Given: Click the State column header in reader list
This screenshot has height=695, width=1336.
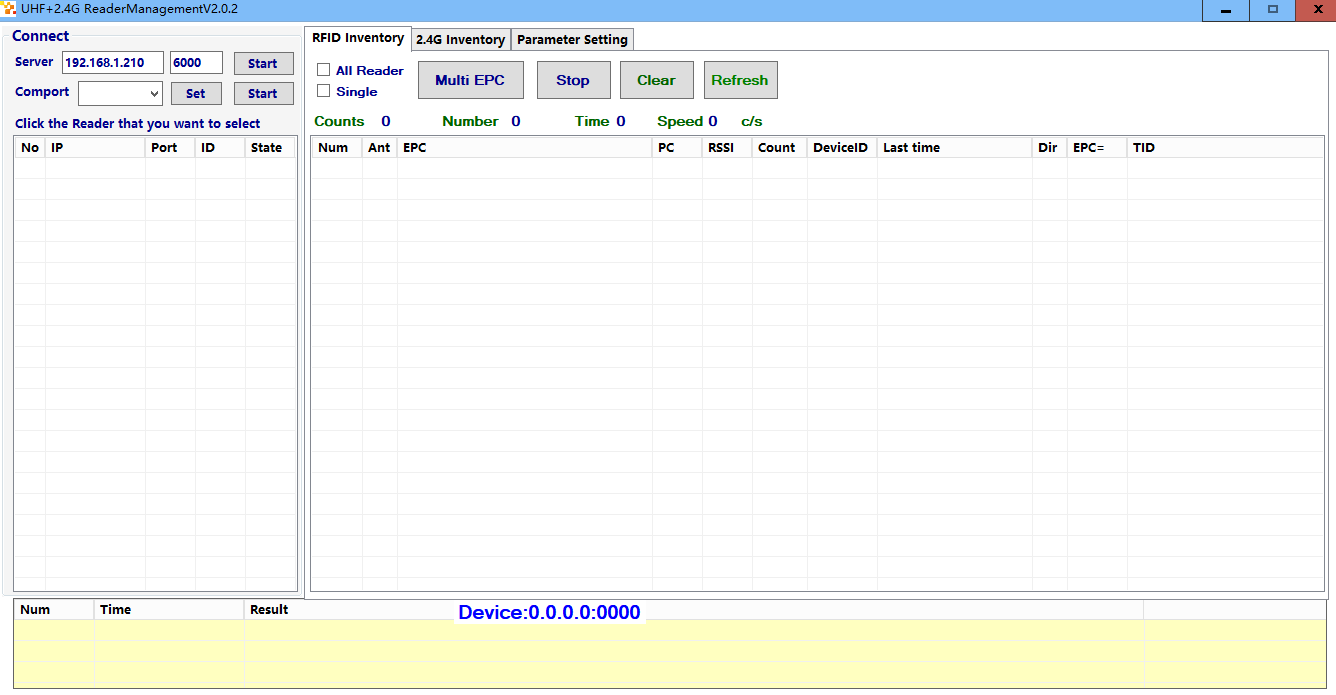Looking at the screenshot, I should pyautogui.click(x=270, y=147).
